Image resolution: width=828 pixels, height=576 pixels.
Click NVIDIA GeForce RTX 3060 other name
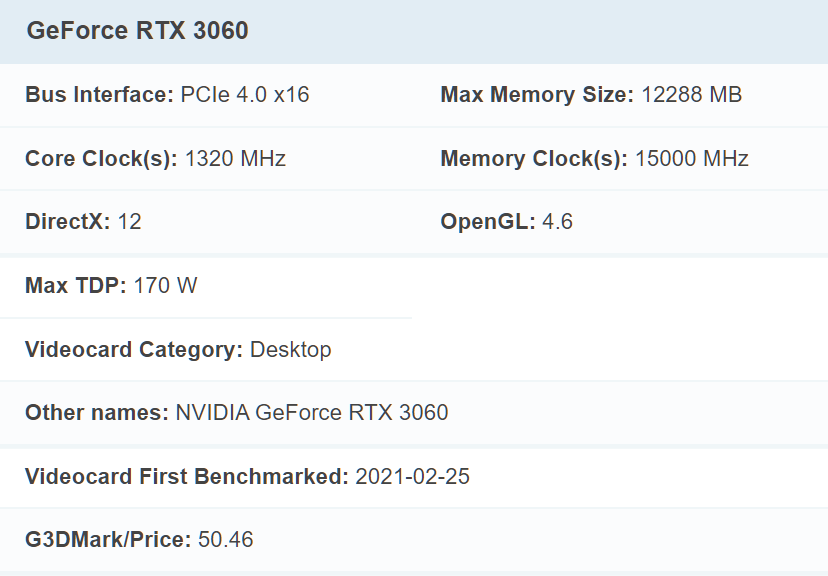312,413
